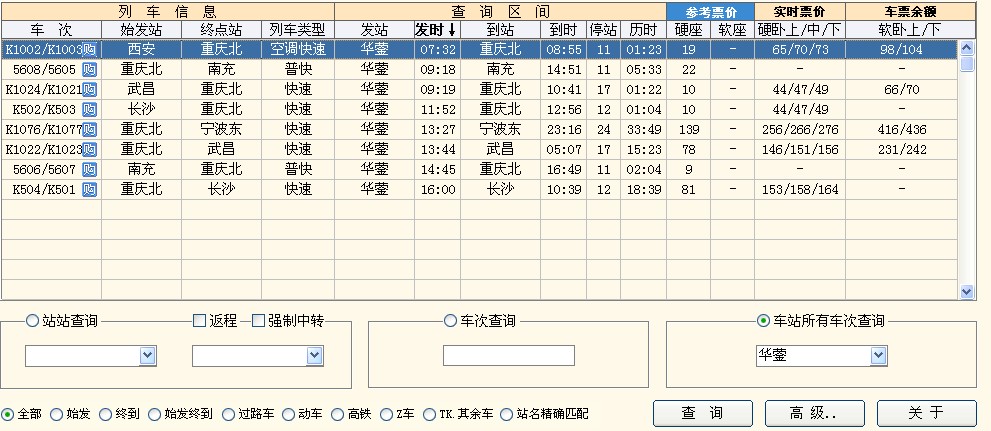Viewport: 991px width, 431px height.
Task: Sort by the 列车类型 column header
Action: point(298,30)
